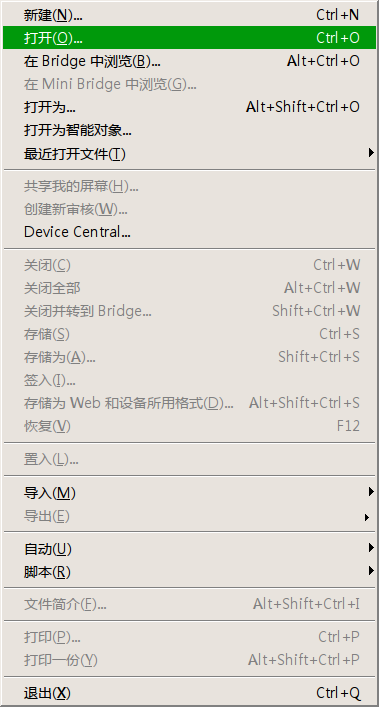Click 在 Mini Bridge 中浏览(G)... item
This screenshot has height=707, width=379.
(x=189, y=84)
